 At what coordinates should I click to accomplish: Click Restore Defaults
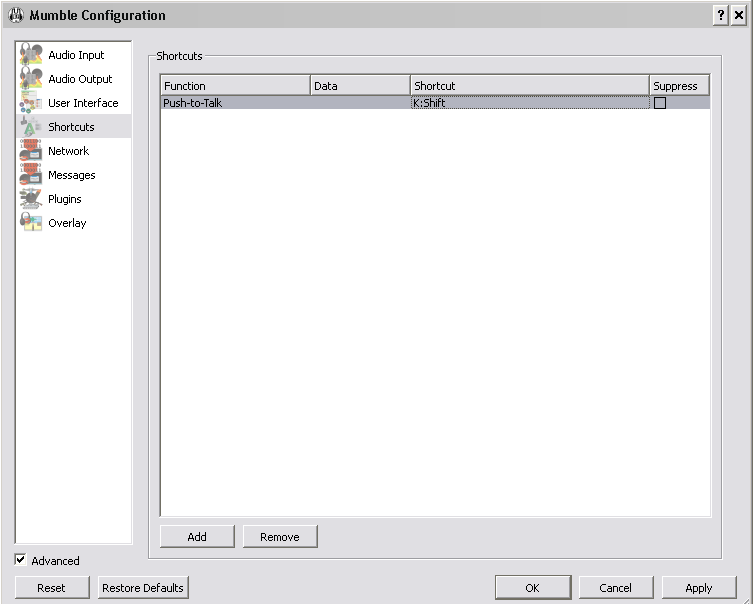(x=143, y=588)
